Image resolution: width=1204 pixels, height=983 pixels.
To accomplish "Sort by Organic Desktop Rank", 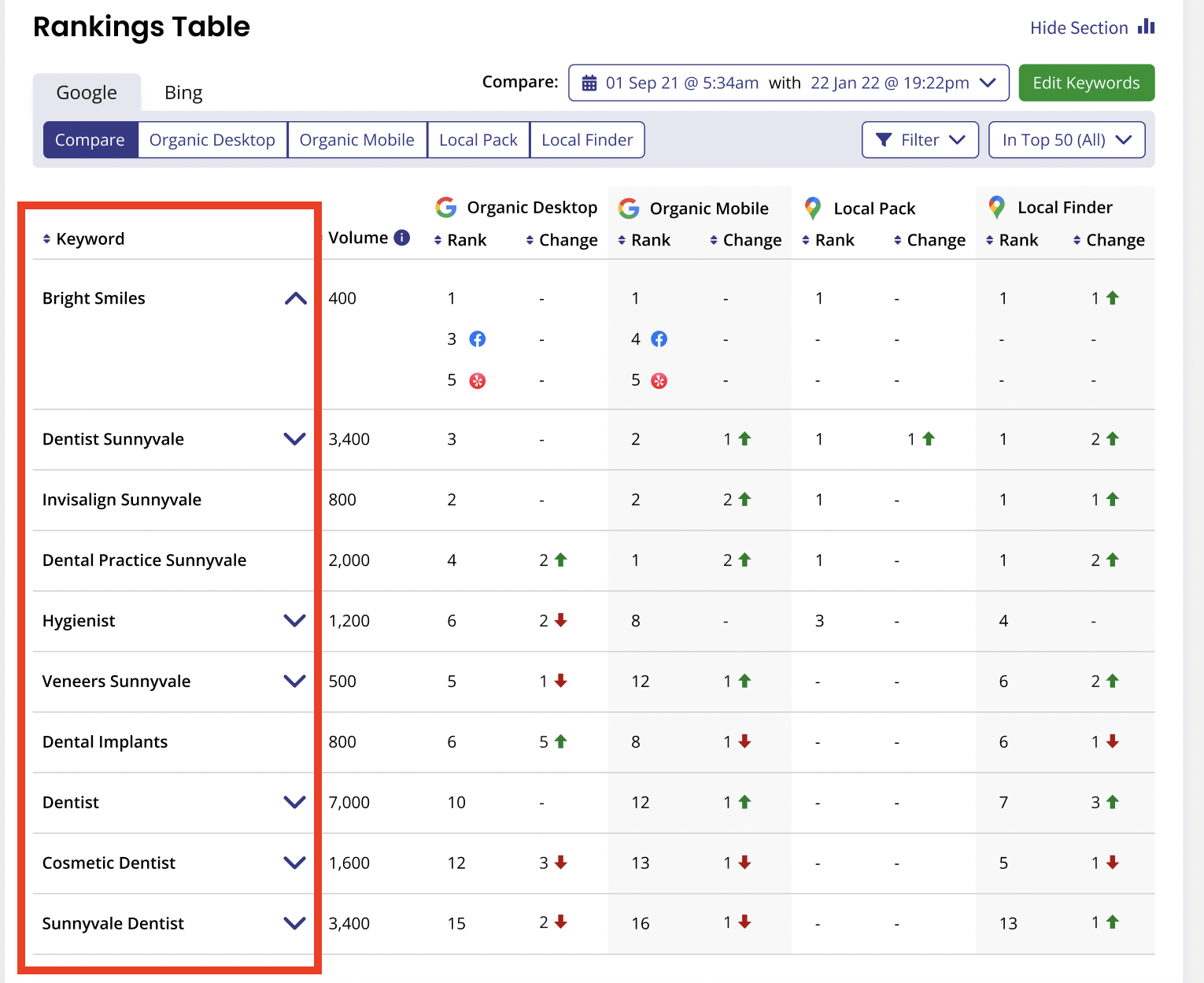I will pyautogui.click(x=438, y=240).
